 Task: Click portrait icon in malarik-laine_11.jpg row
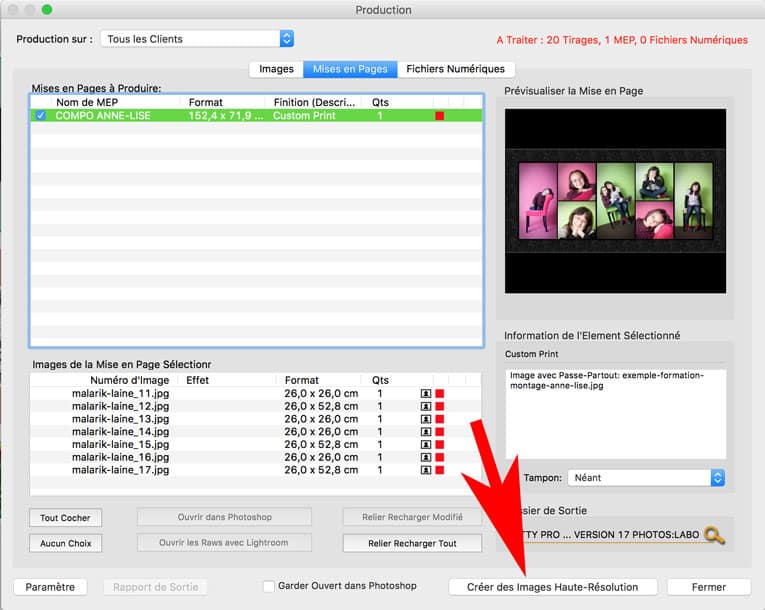tap(426, 393)
